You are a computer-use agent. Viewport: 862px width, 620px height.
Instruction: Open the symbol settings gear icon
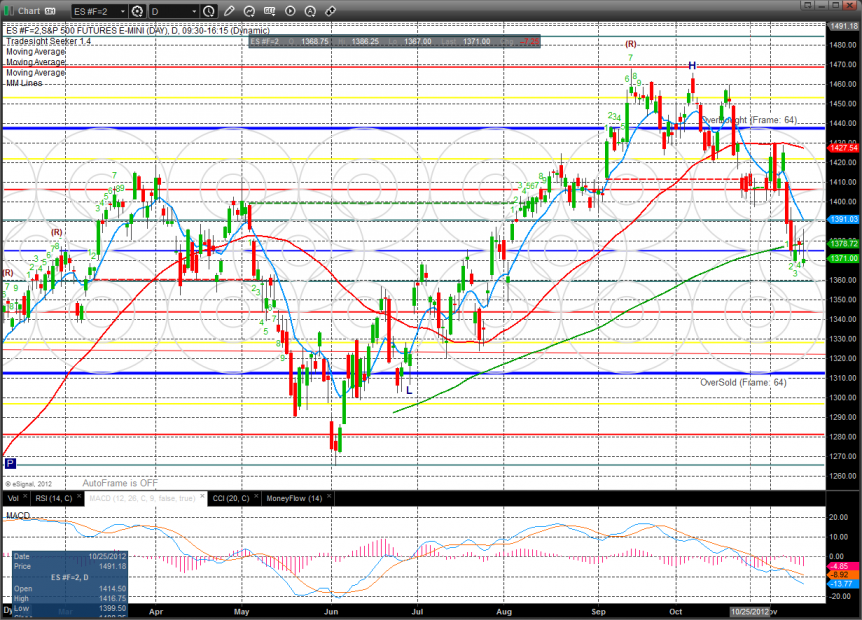[x=137, y=11]
